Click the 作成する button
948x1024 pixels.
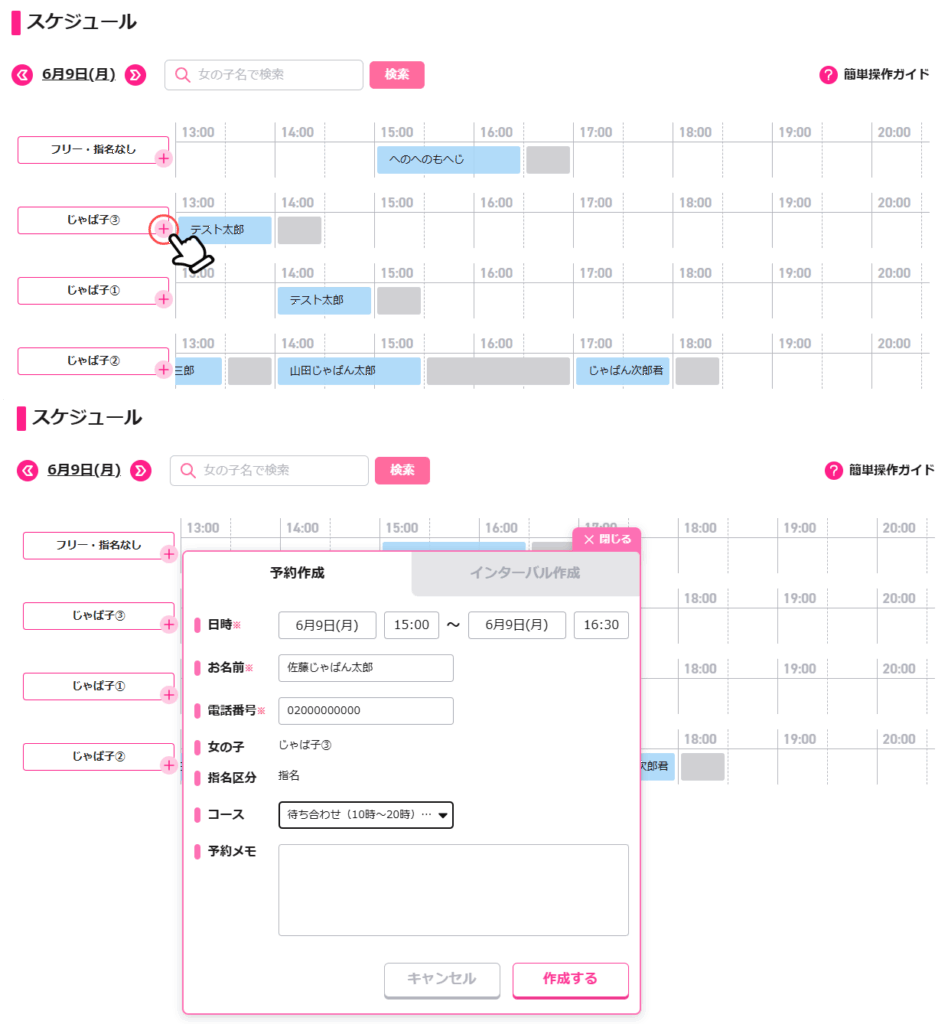[x=571, y=980]
